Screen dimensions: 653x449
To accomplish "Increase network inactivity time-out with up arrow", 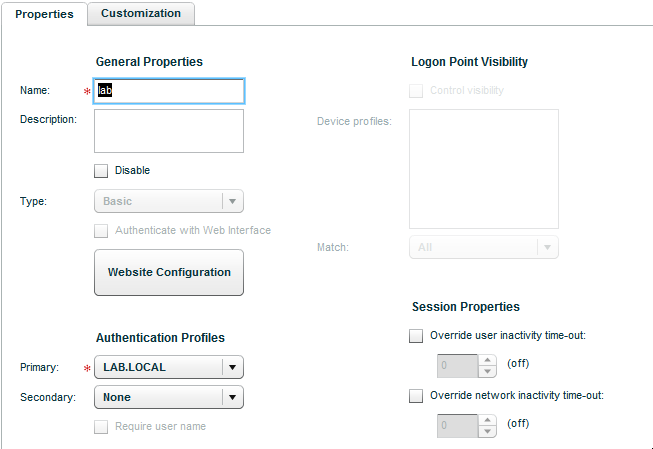I will pyautogui.click(x=487, y=420).
